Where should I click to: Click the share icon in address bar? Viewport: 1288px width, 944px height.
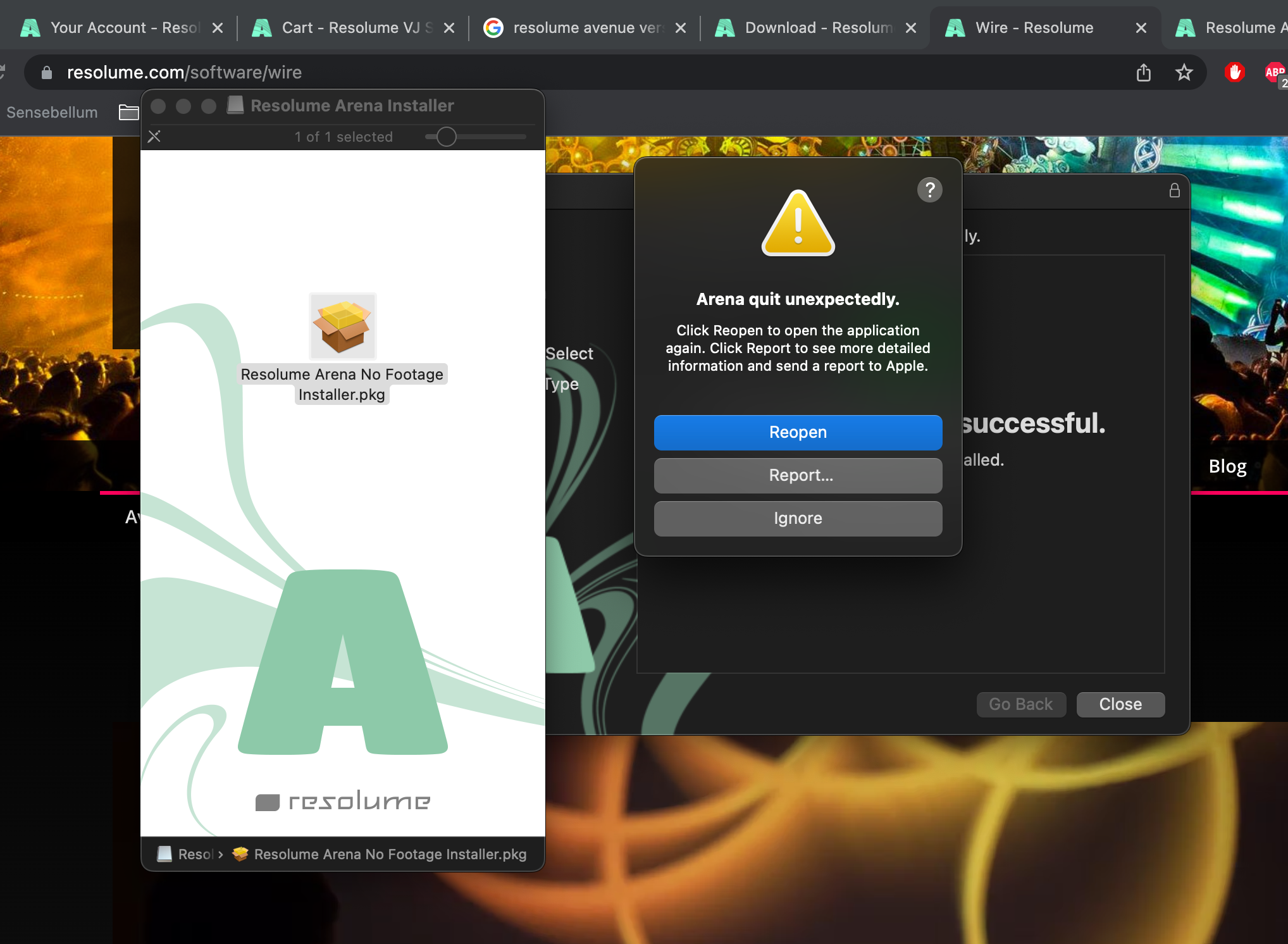[1143, 73]
